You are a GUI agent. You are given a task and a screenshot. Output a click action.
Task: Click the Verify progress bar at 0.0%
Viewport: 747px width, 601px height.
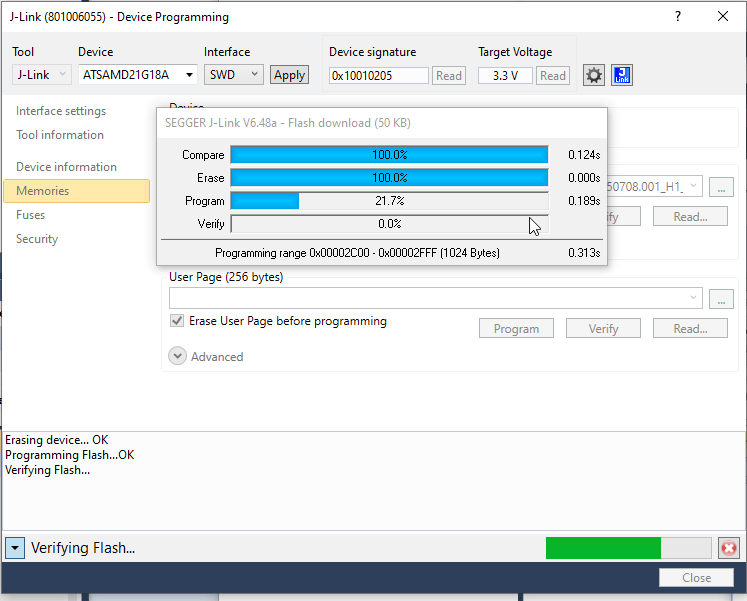pyautogui.click(x=390, y=223)
